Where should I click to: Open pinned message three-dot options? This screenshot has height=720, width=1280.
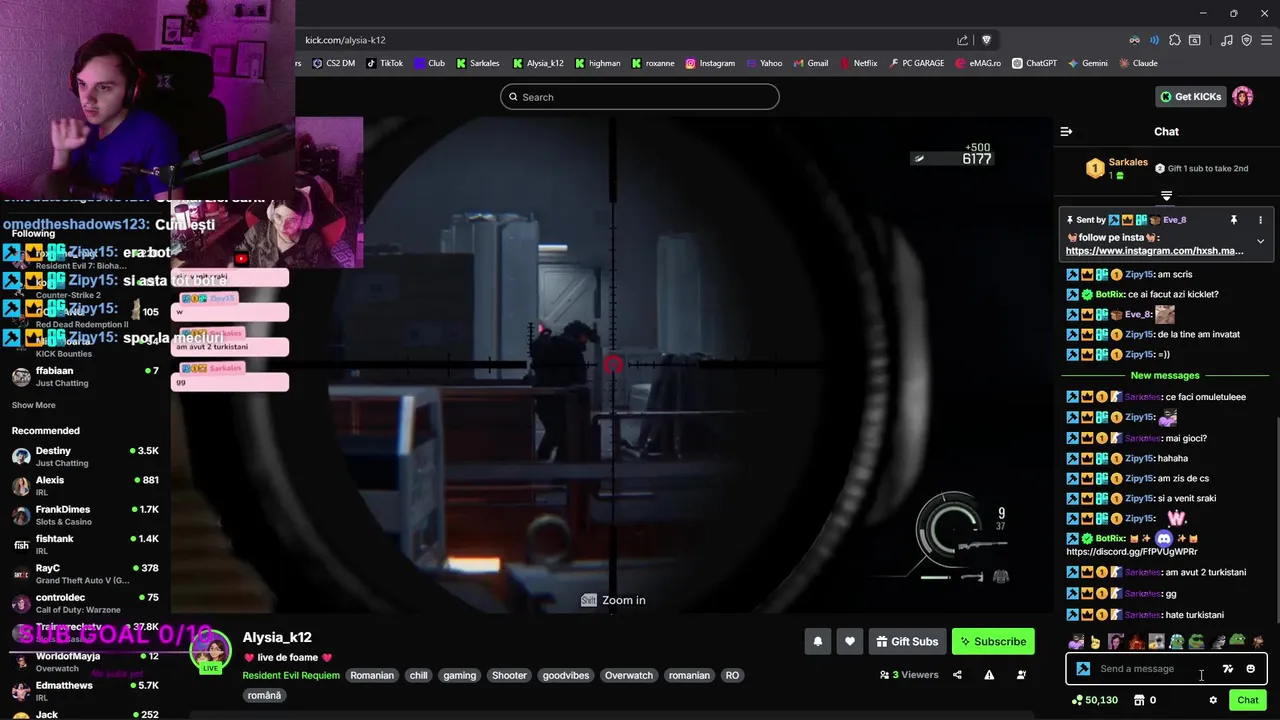[1260, 220]
